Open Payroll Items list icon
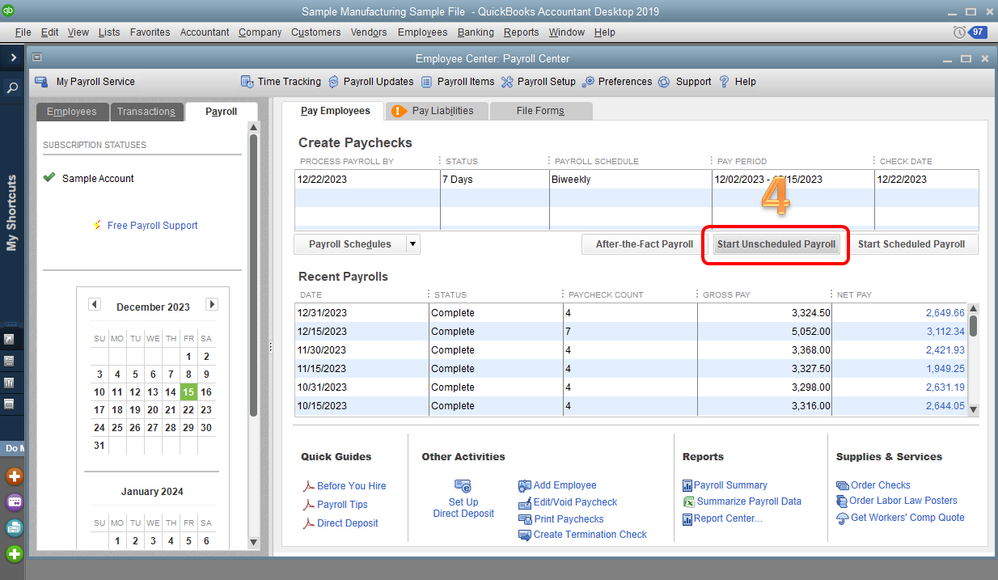998x580 pixels. (426, 81)
